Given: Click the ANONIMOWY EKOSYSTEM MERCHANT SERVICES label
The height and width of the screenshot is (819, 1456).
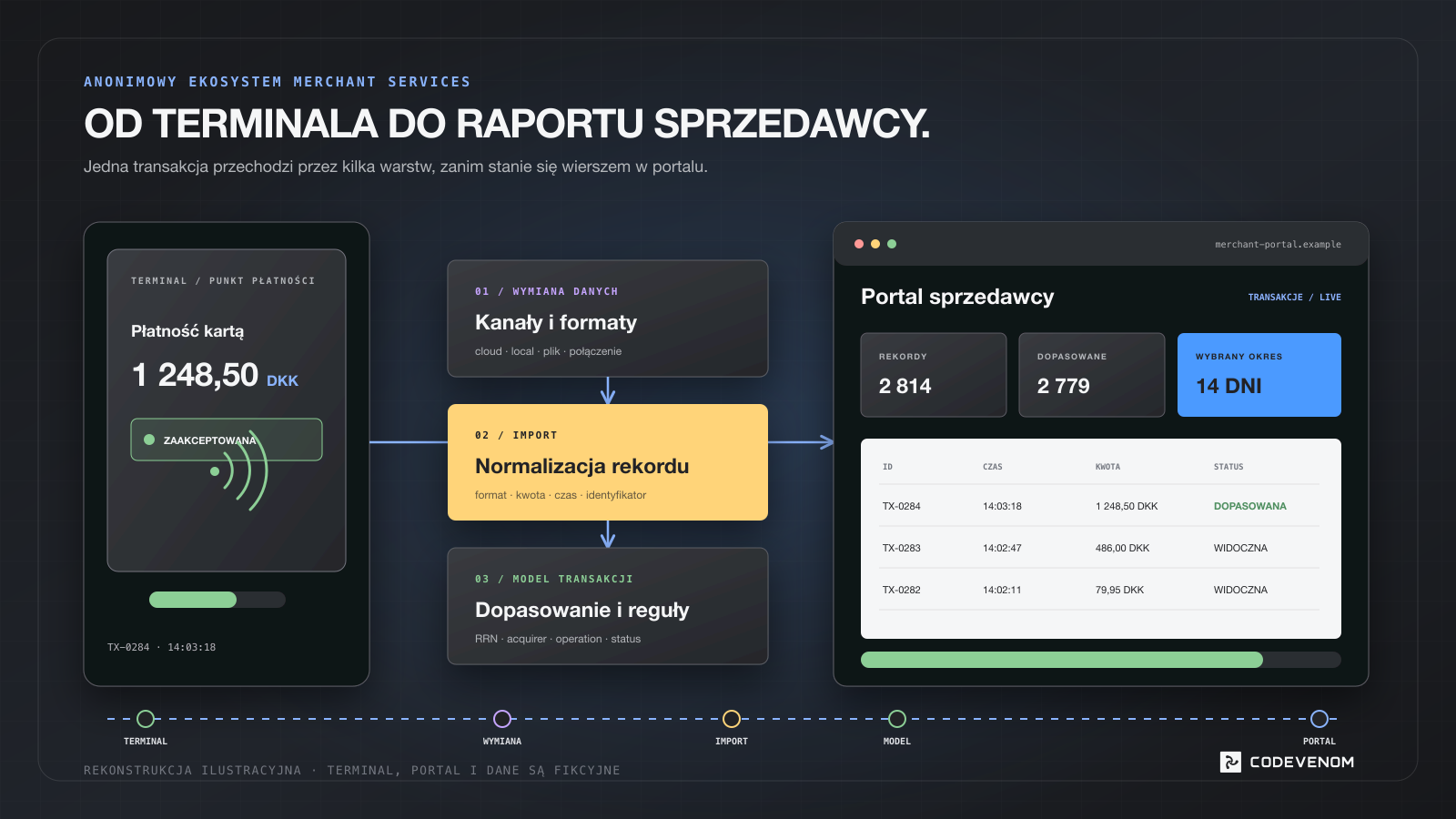Looking at the screenshot, I should click(278, 82).
